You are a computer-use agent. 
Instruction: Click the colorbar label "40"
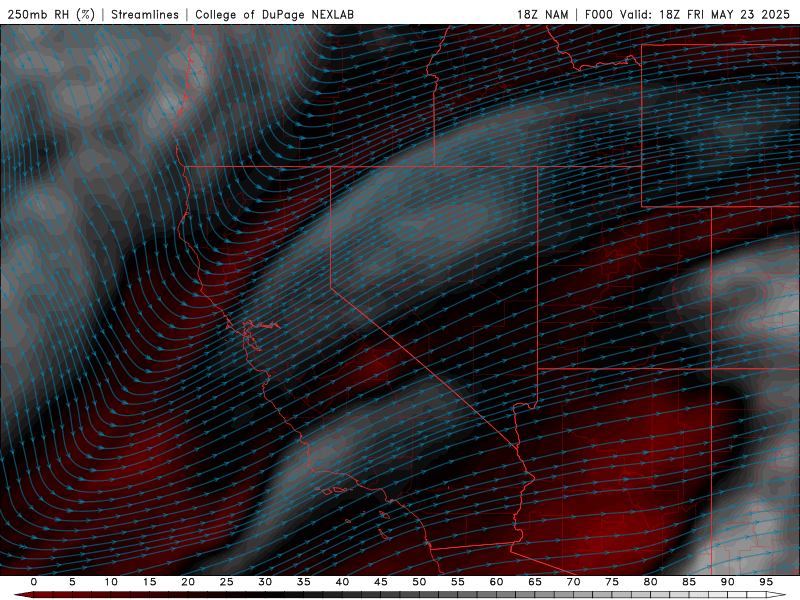342,582
